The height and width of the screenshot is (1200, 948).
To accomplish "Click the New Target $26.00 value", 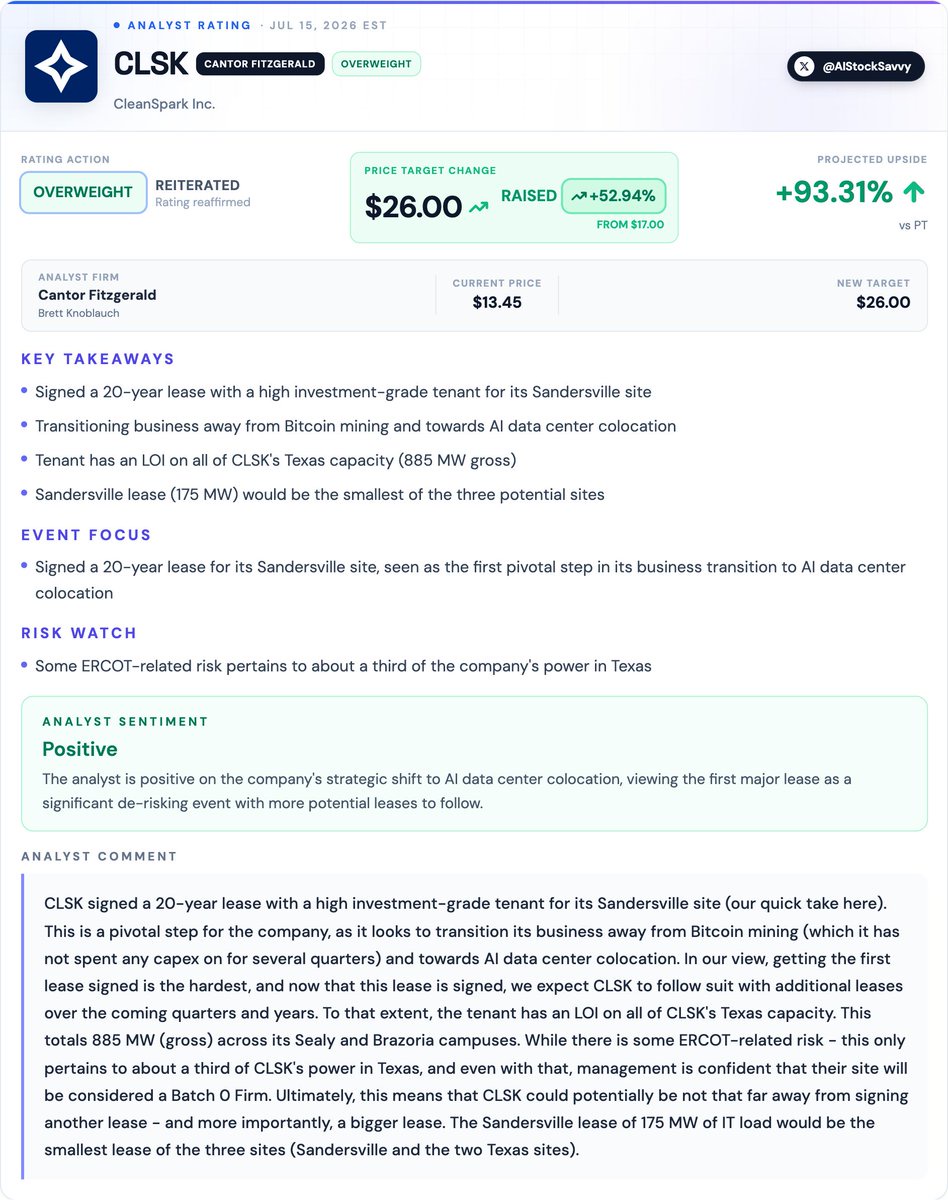I will (883, 302).
